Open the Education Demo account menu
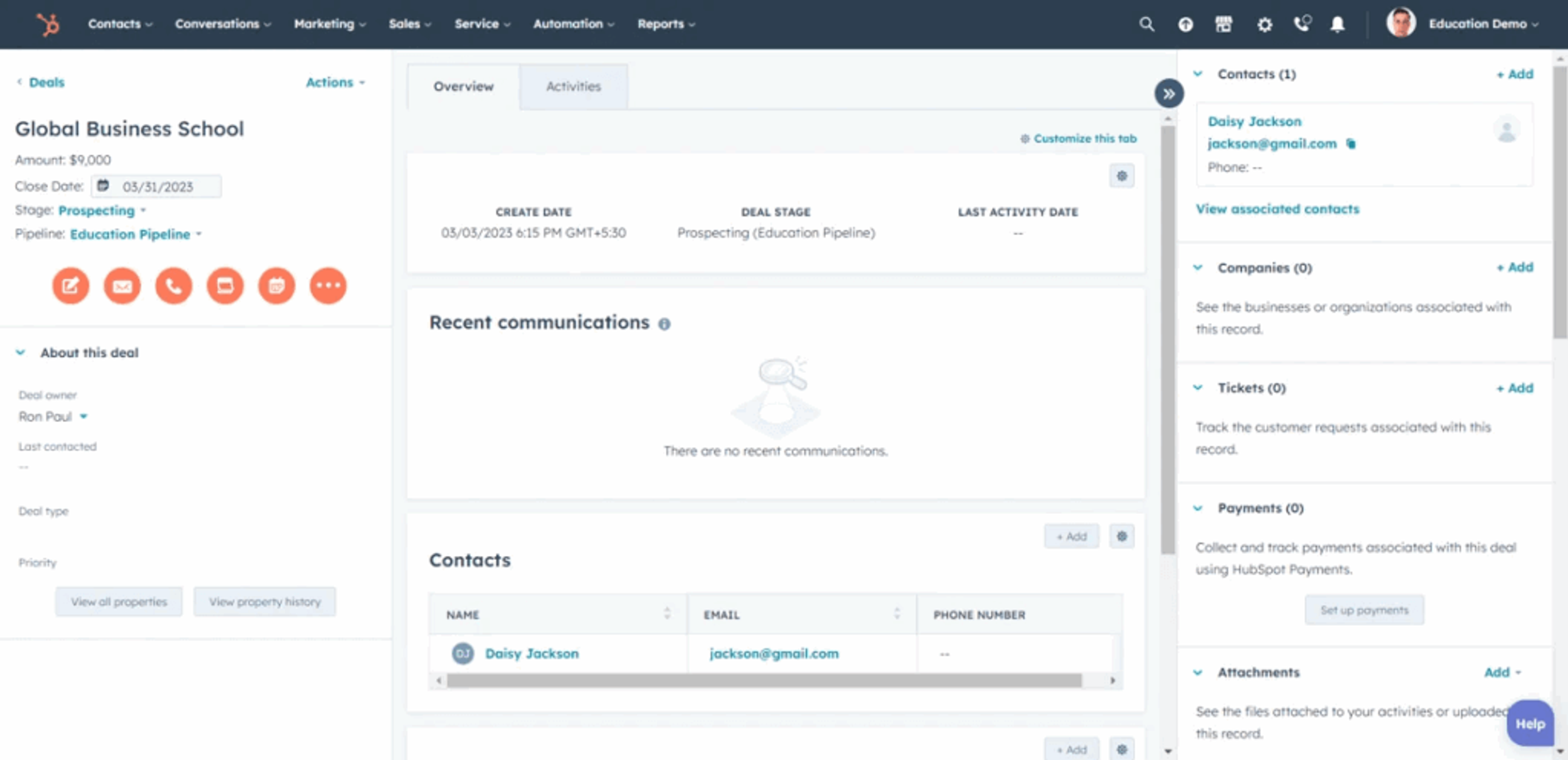Image resolution: width=1568 pixels, height=760 pixels. pyautogui.click(x=1463, y=24)
